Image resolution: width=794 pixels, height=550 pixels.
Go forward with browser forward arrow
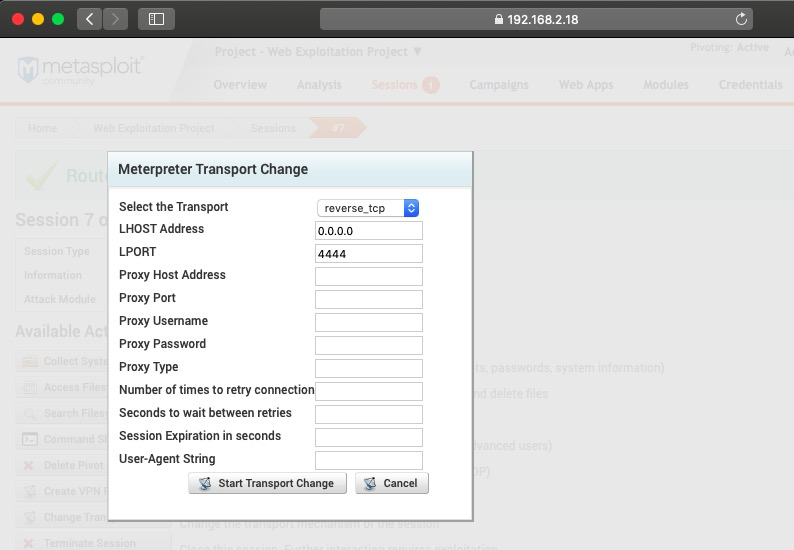tap(115, 19)
